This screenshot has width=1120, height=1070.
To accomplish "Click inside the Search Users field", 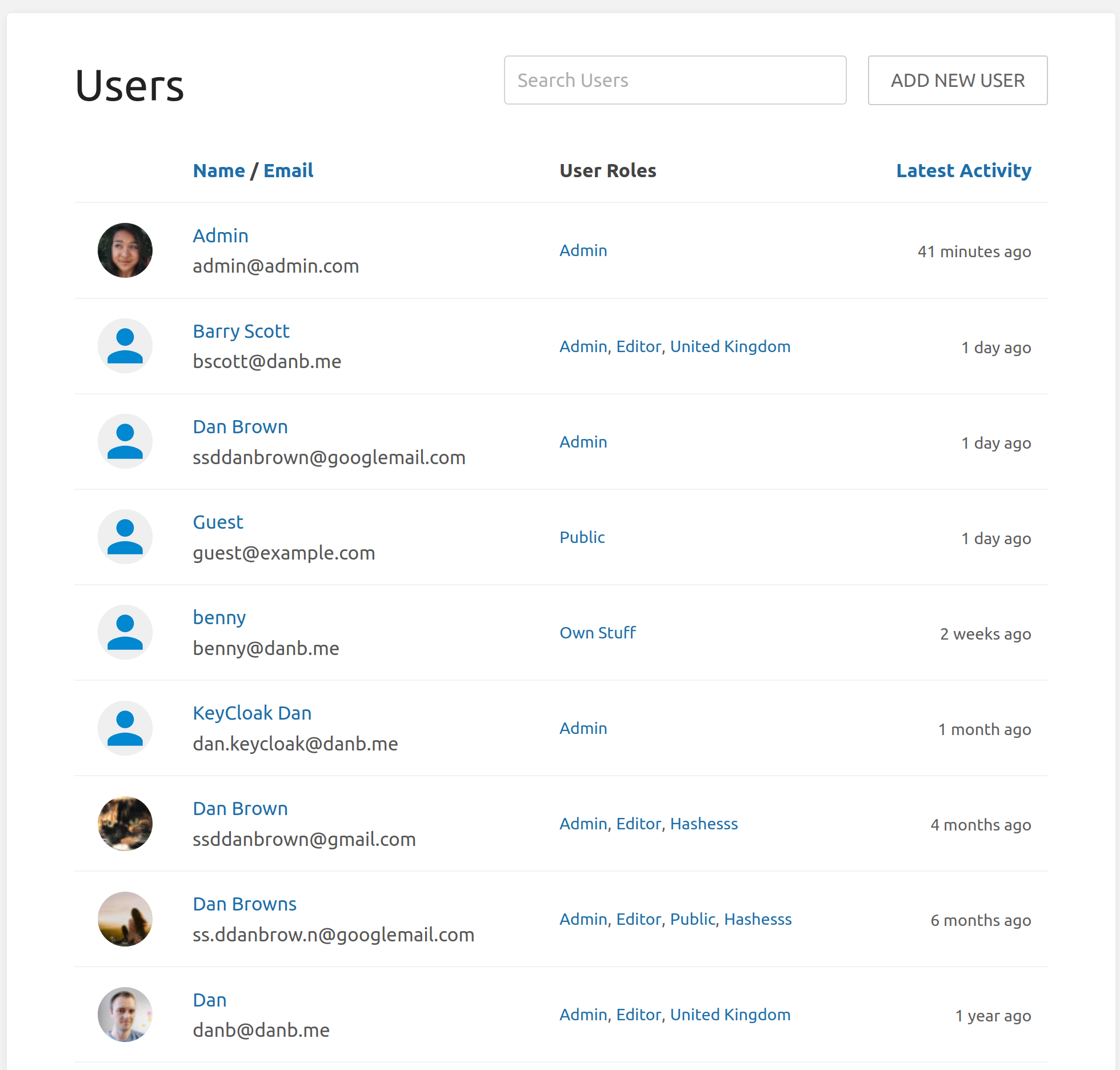I will click(x=675, y=80).
